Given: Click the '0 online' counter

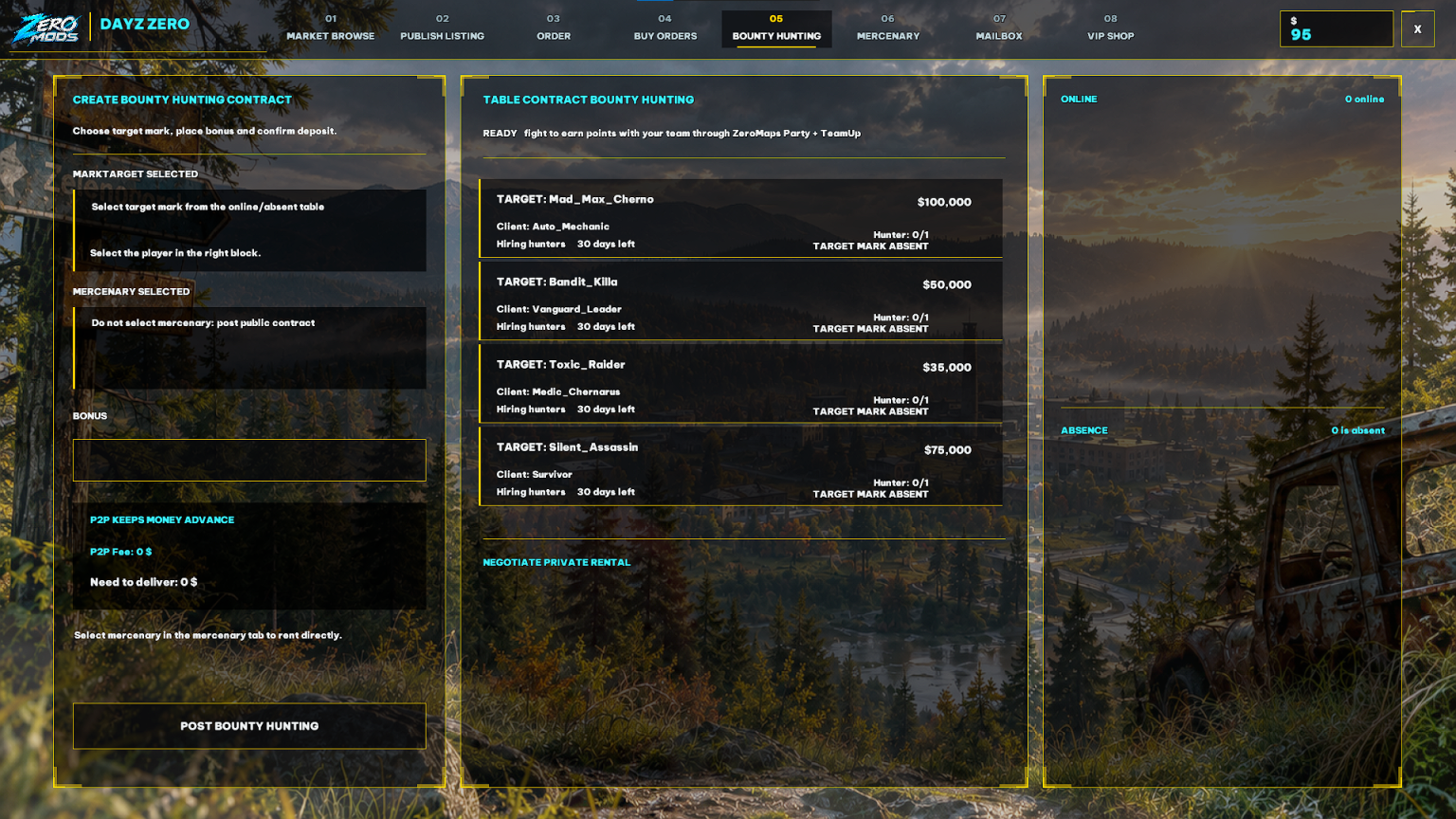Looking at the screenshot, I should 1364,99.
